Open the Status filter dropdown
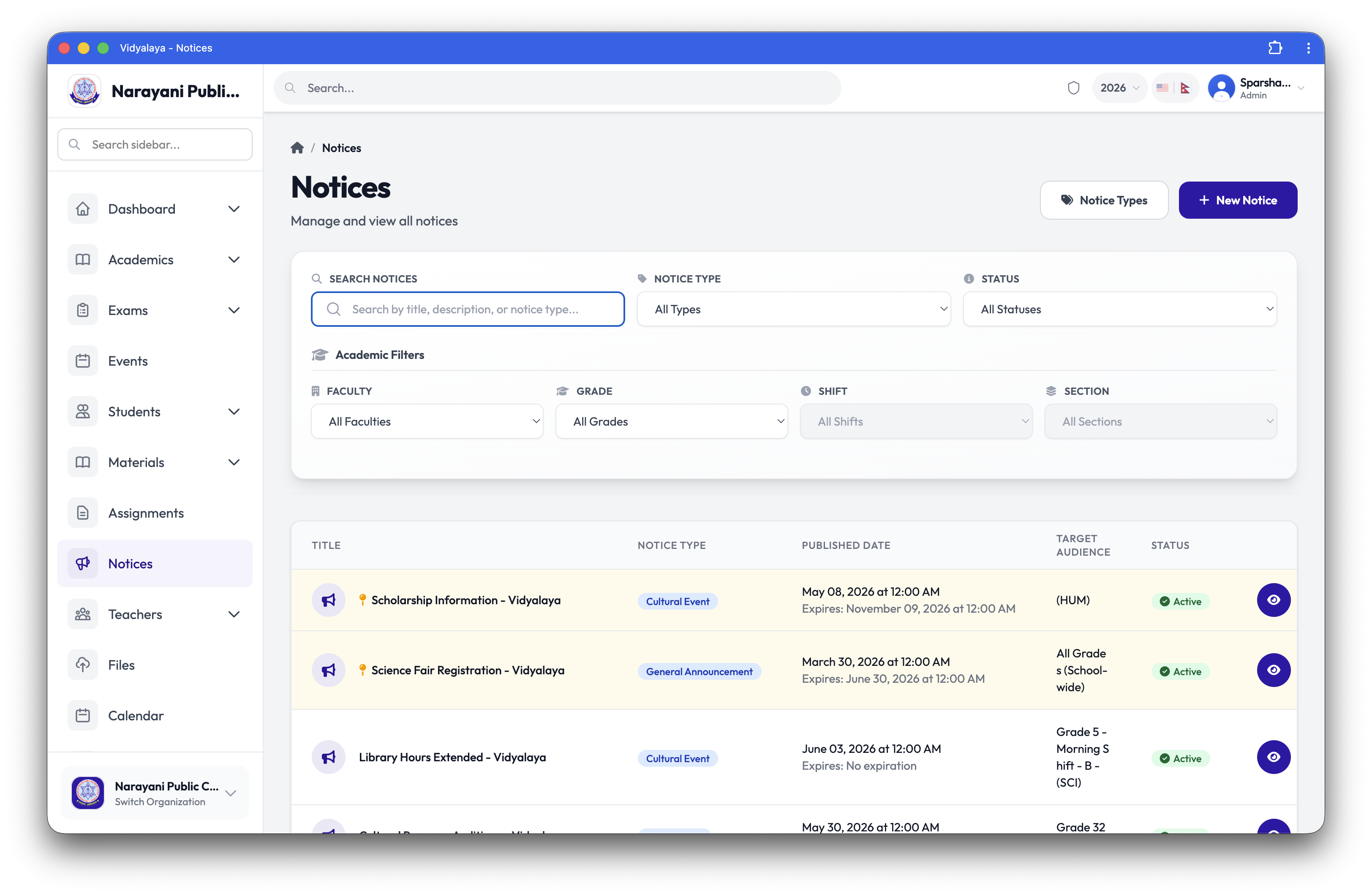This screenshot has width=1372, height=896. pyautogui.click(x=1119, y=310)
